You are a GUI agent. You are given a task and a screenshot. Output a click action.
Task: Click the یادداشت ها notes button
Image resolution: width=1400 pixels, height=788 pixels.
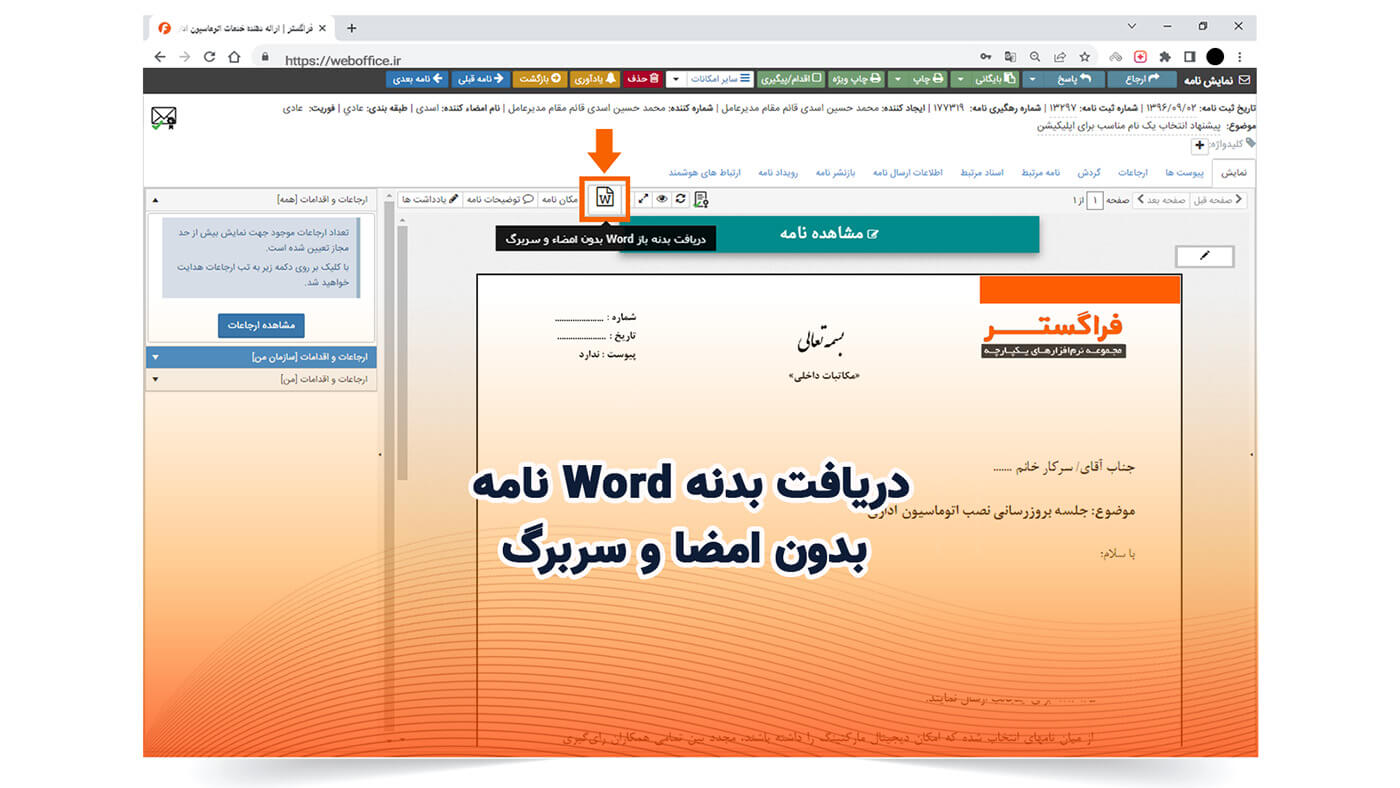[x=430, y=200]
